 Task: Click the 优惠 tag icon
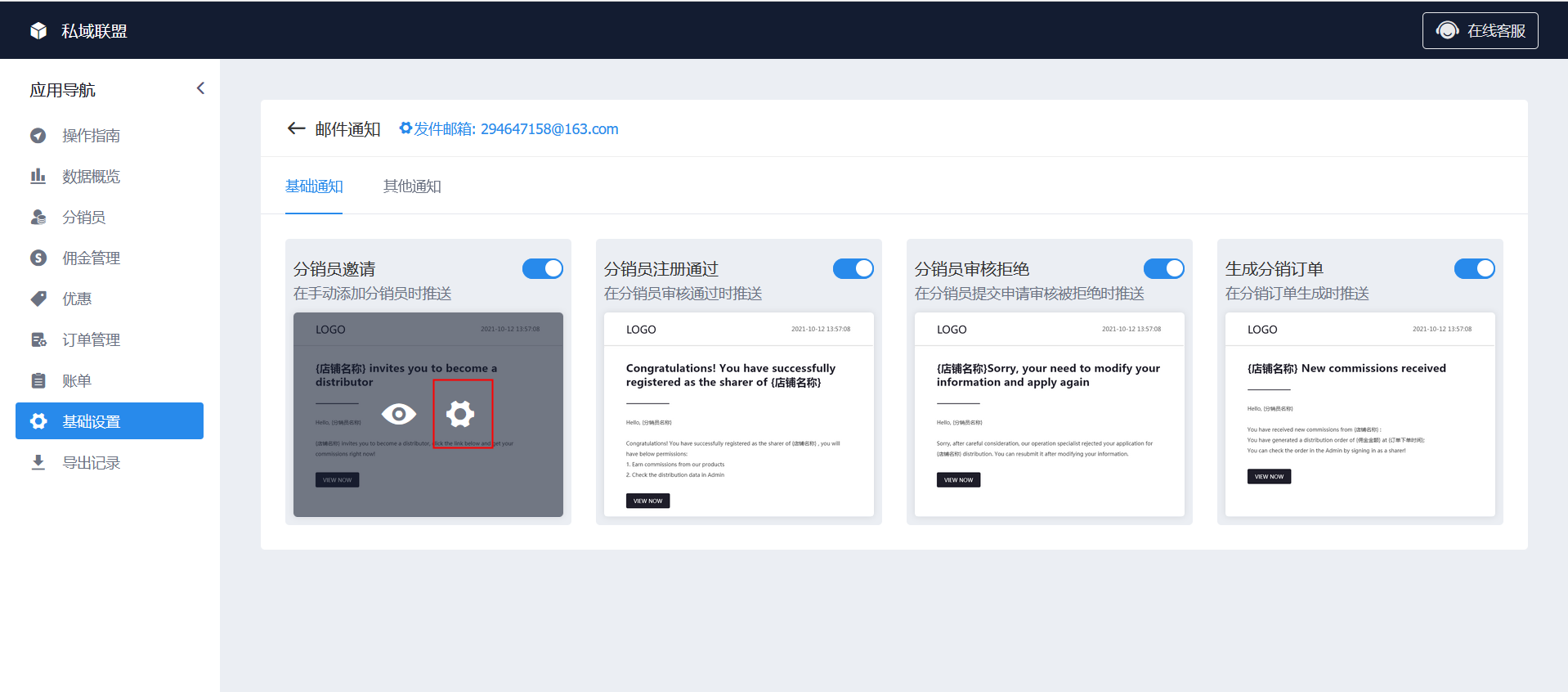click(x=38, y=299)
